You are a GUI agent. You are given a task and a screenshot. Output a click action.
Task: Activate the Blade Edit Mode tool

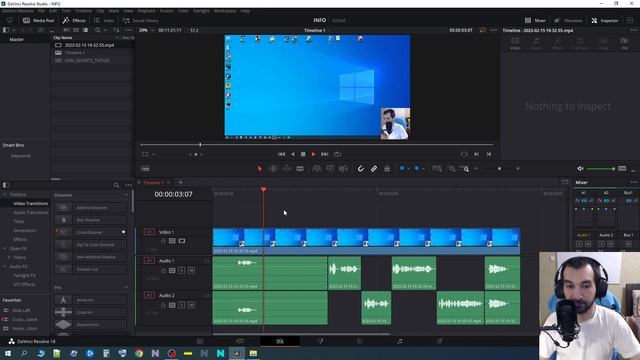(x=300, y=169)
